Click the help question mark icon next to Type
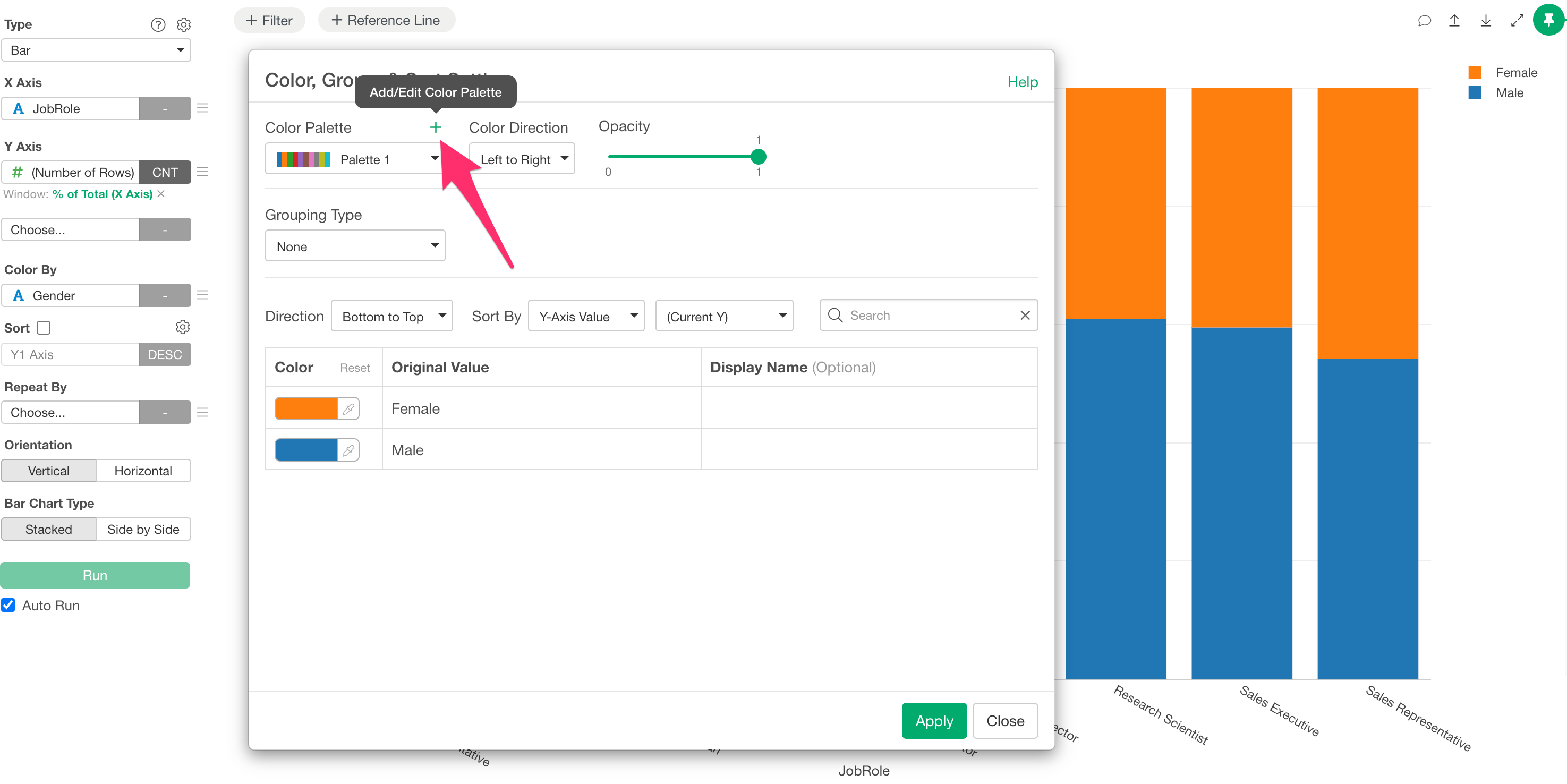This screenshot has width=1567, height=784. point(158,24)
